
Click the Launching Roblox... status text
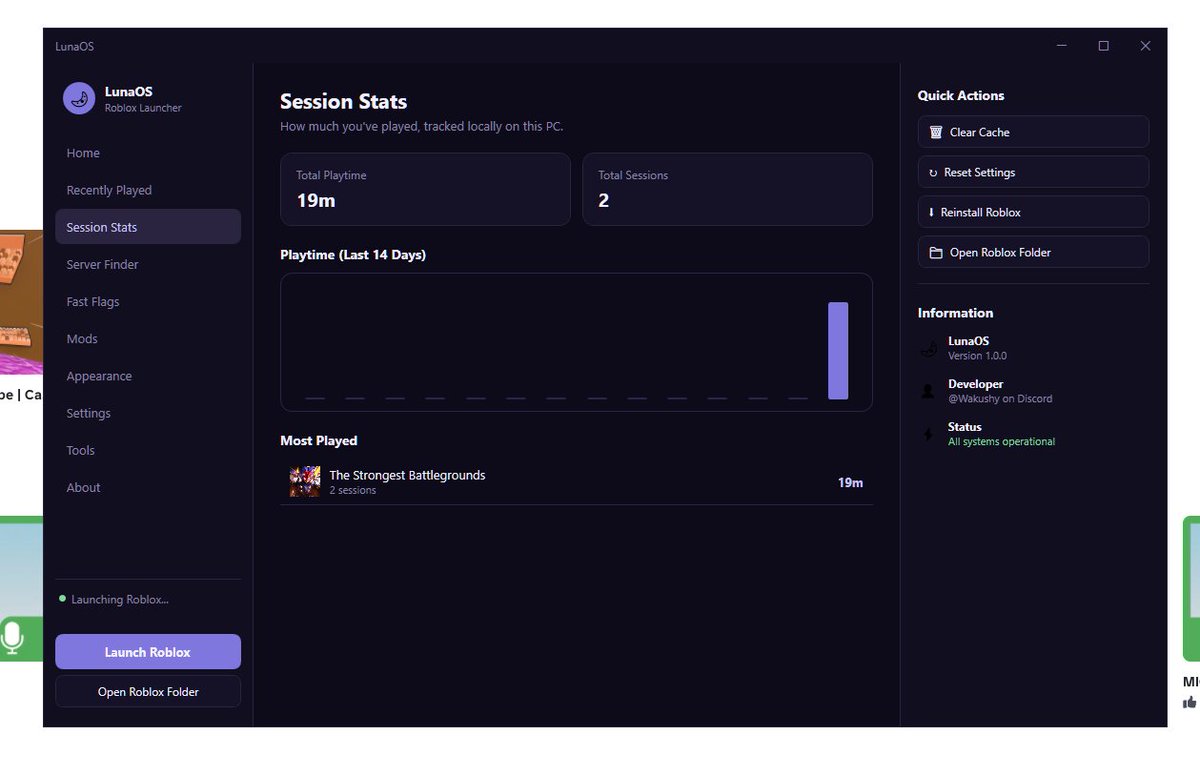click(x=120, y=600)
